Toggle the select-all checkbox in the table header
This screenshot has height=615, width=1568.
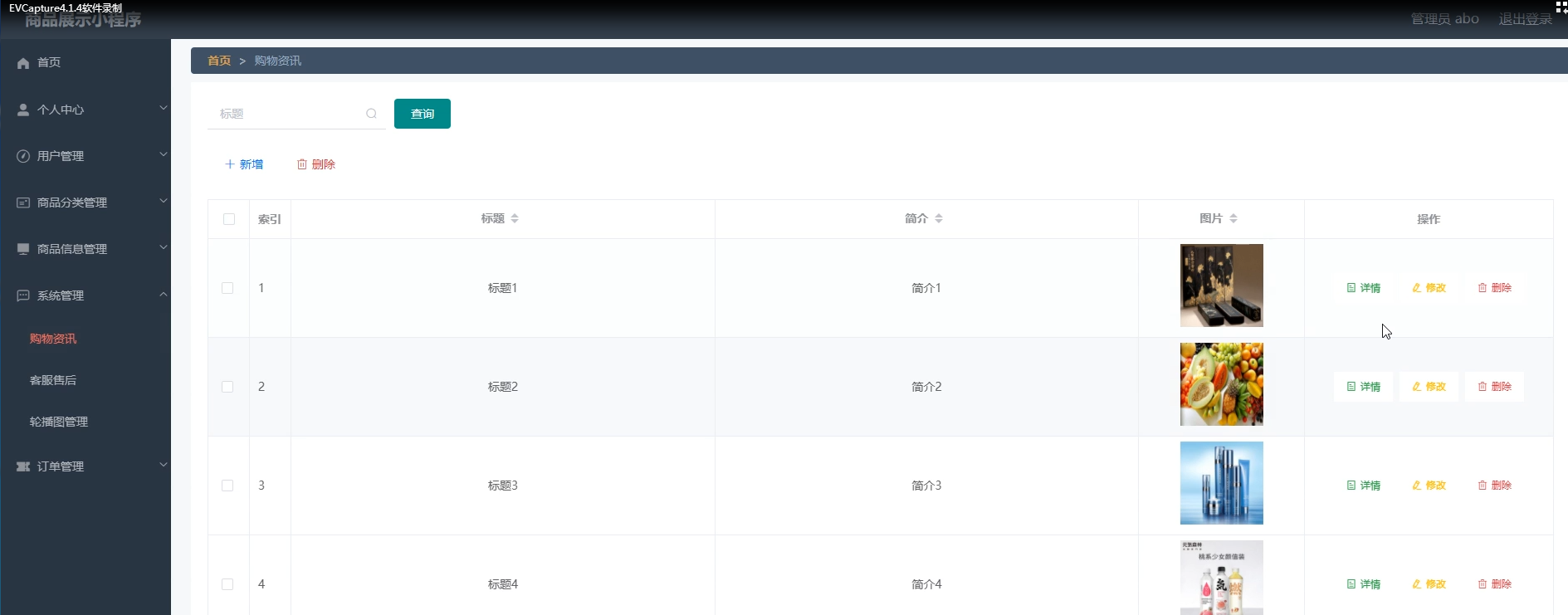point(229,219)
